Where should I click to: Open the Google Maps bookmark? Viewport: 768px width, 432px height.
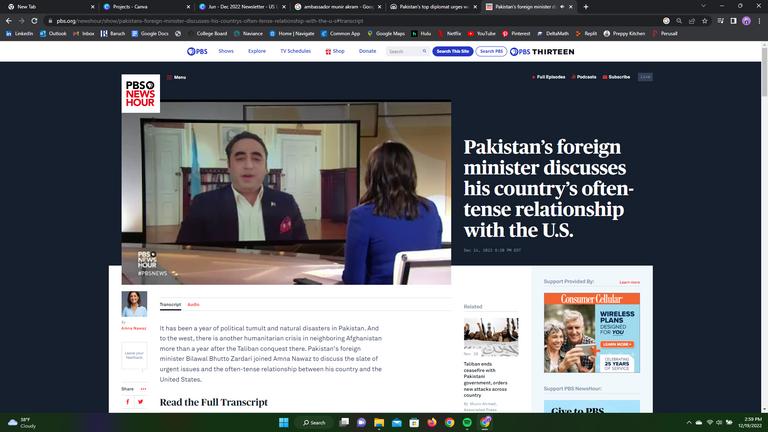pyautogui.click(x=386, y=34)
